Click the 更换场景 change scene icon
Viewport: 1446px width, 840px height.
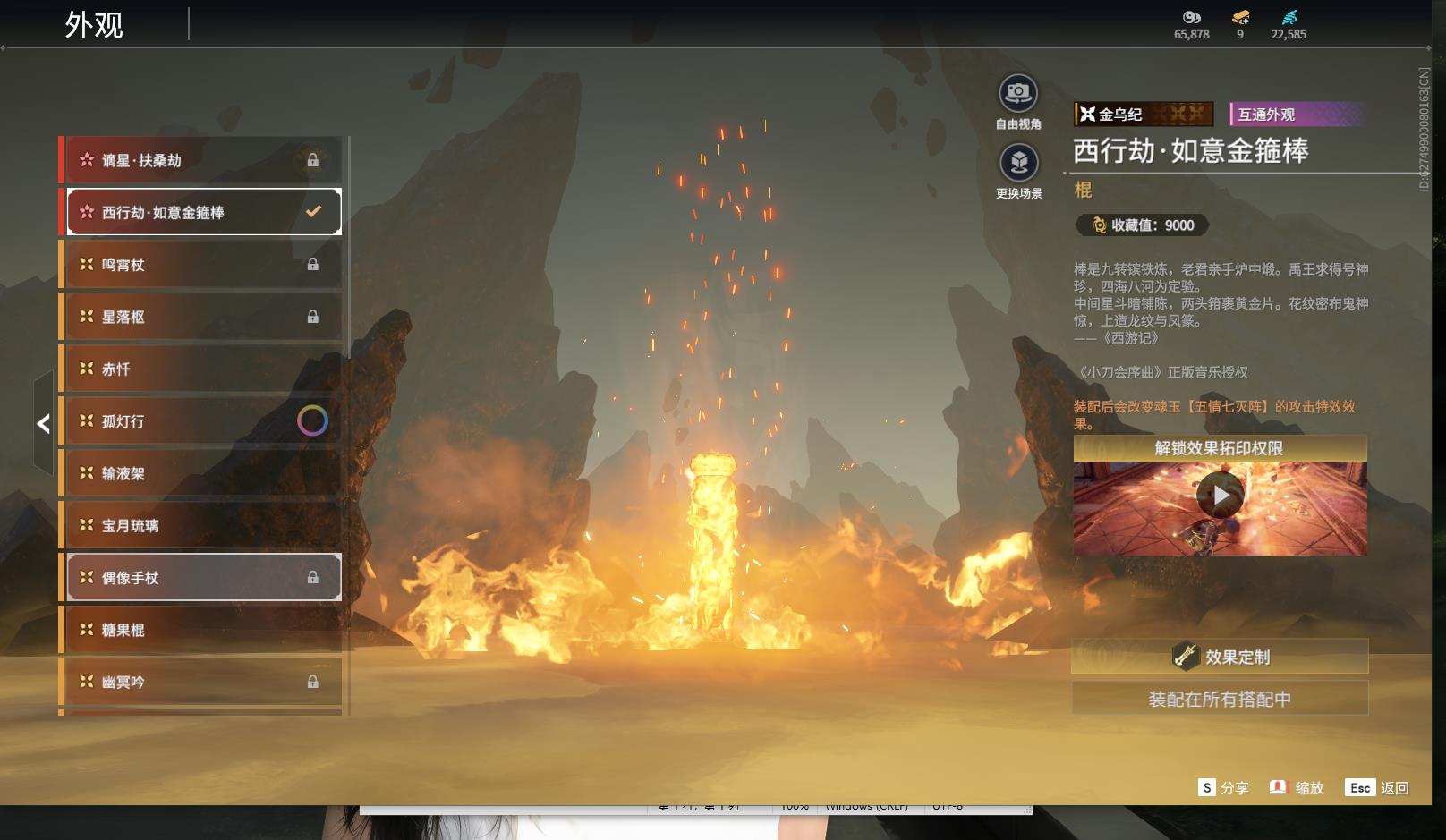point(1018,163)
